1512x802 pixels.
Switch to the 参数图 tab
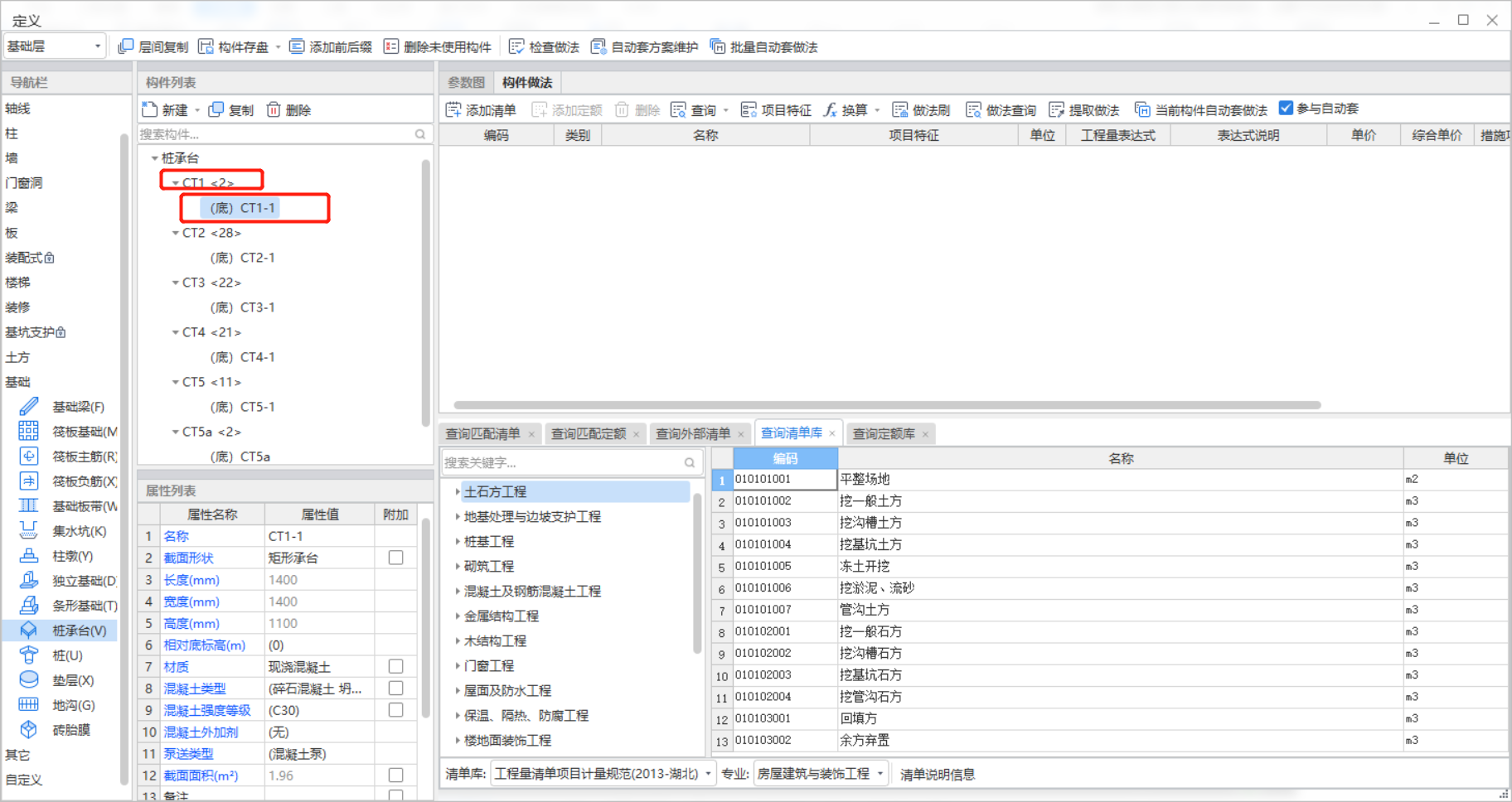point(466,82)
